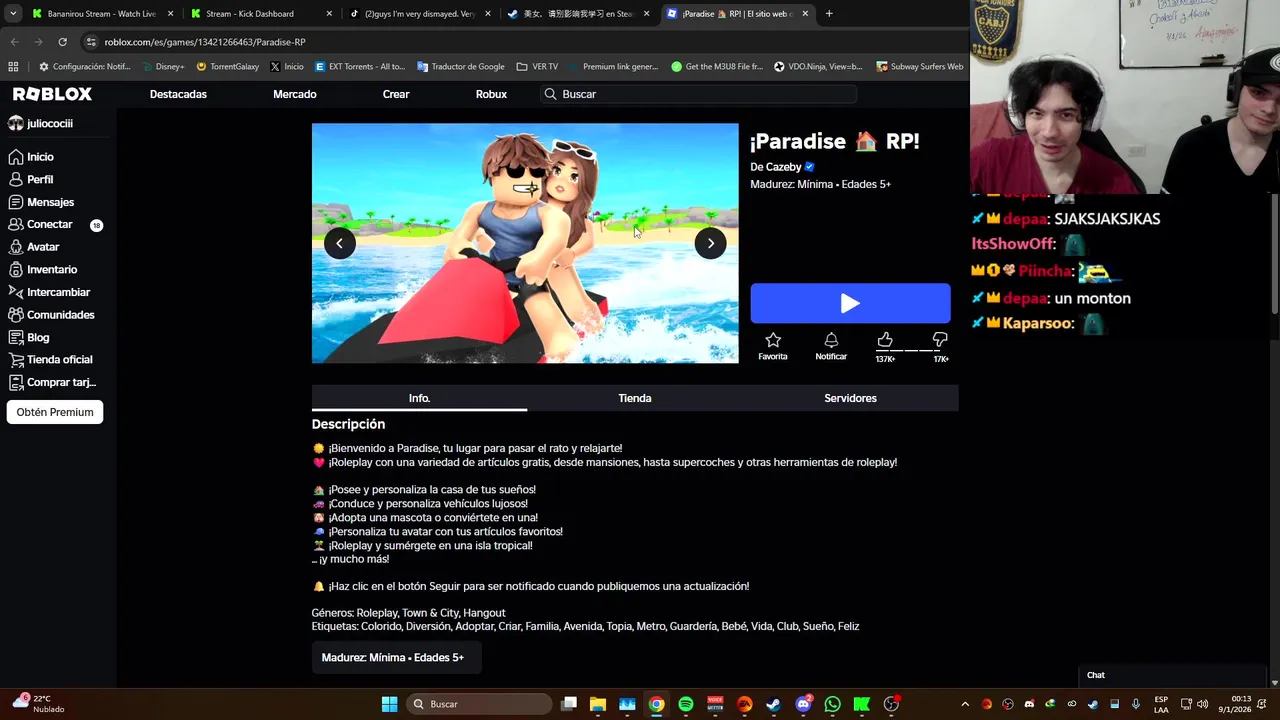The width and height of the screenshot is (1280, 720).
Task: Open Kick app from the taskbar
Action: (861, 704)
